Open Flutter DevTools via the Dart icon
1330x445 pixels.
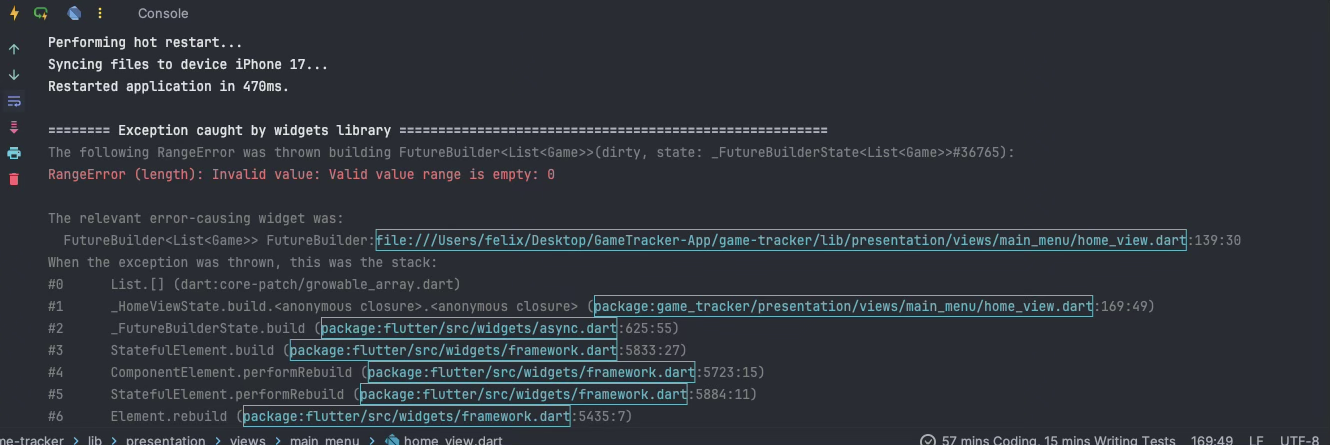click(74, 14)
